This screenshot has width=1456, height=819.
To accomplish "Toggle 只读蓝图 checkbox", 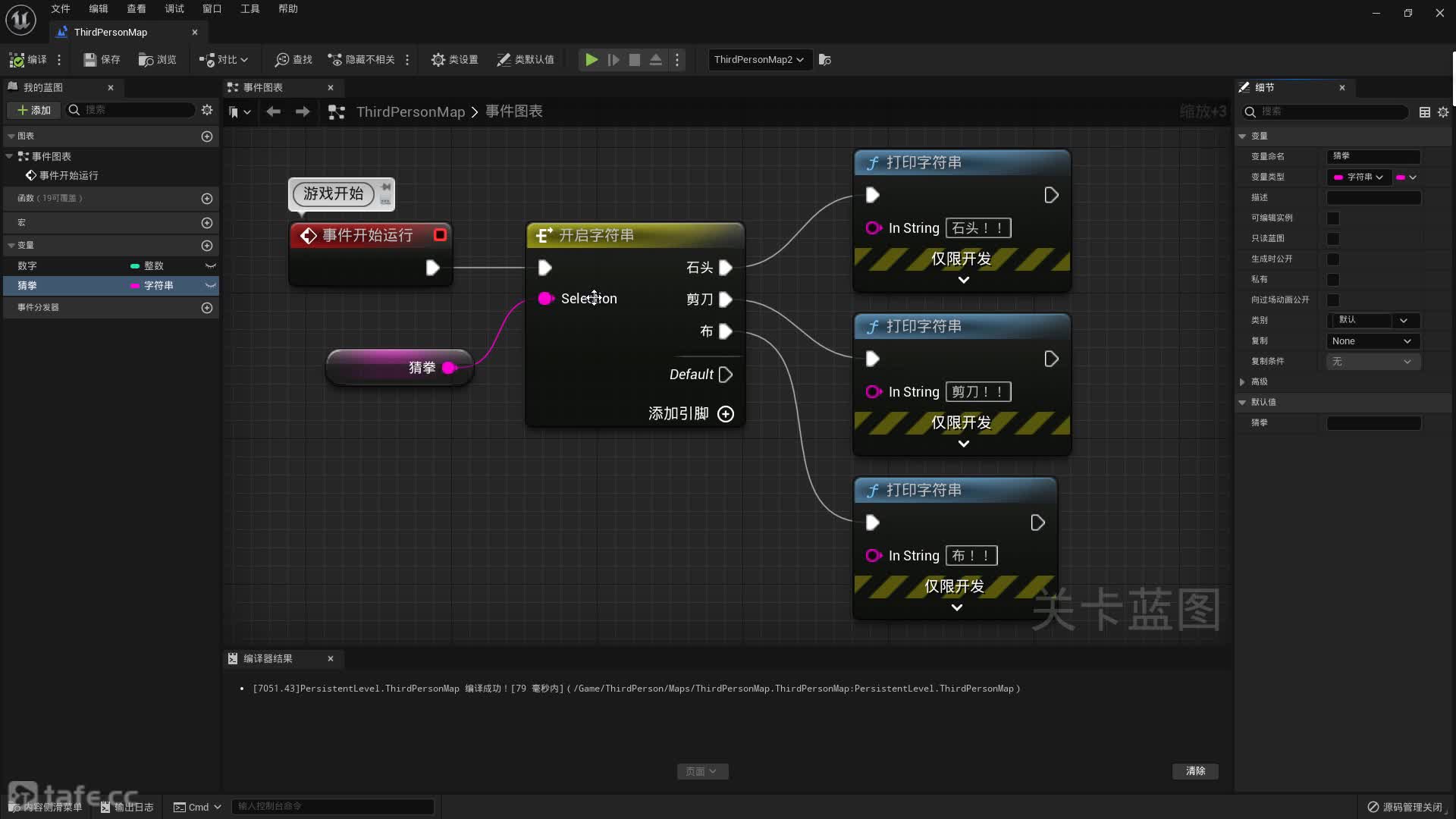I will pos(1332,239).
